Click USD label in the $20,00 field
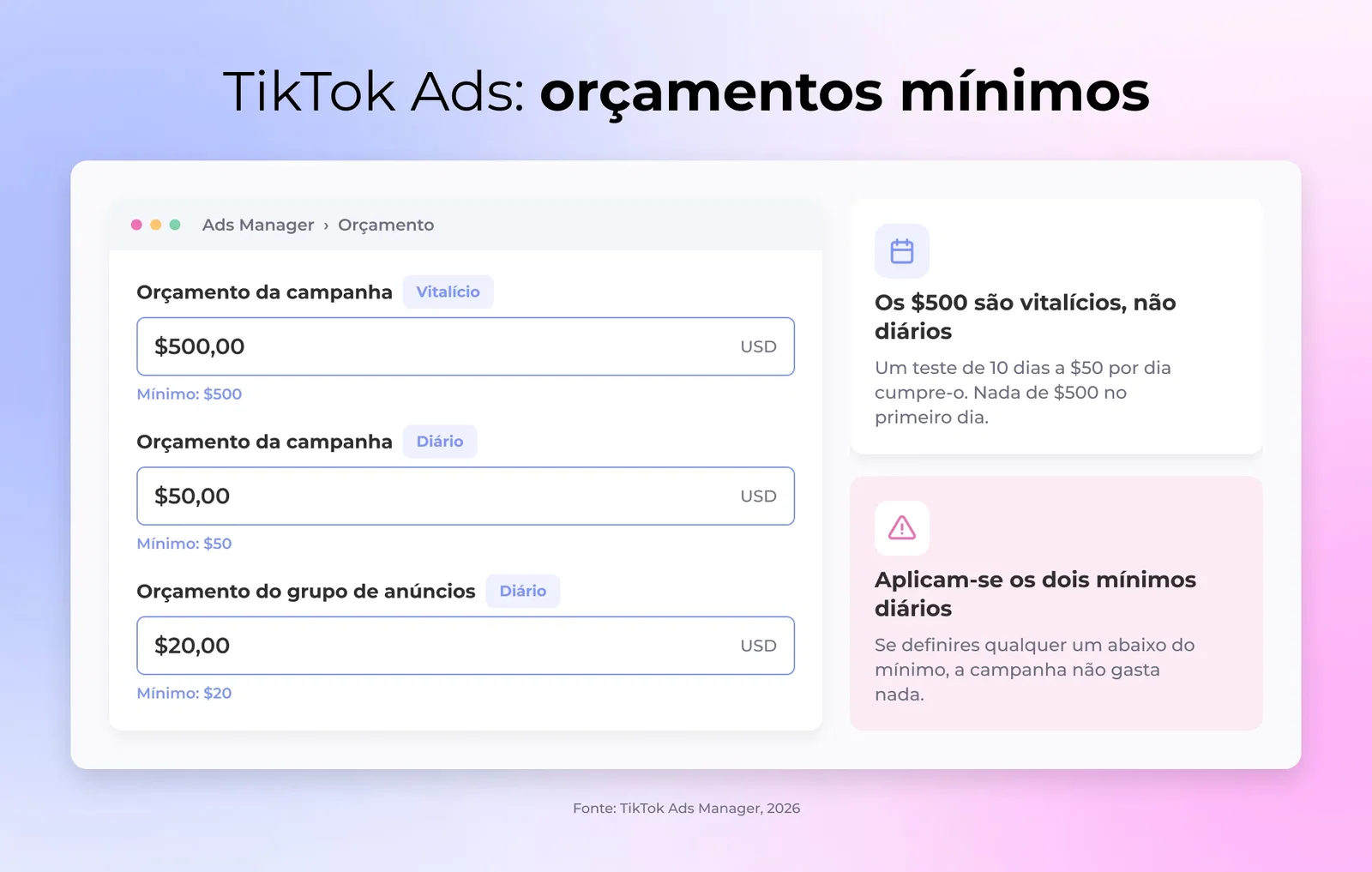Viewport: 1372px width, 872px height. click(758, 646)
